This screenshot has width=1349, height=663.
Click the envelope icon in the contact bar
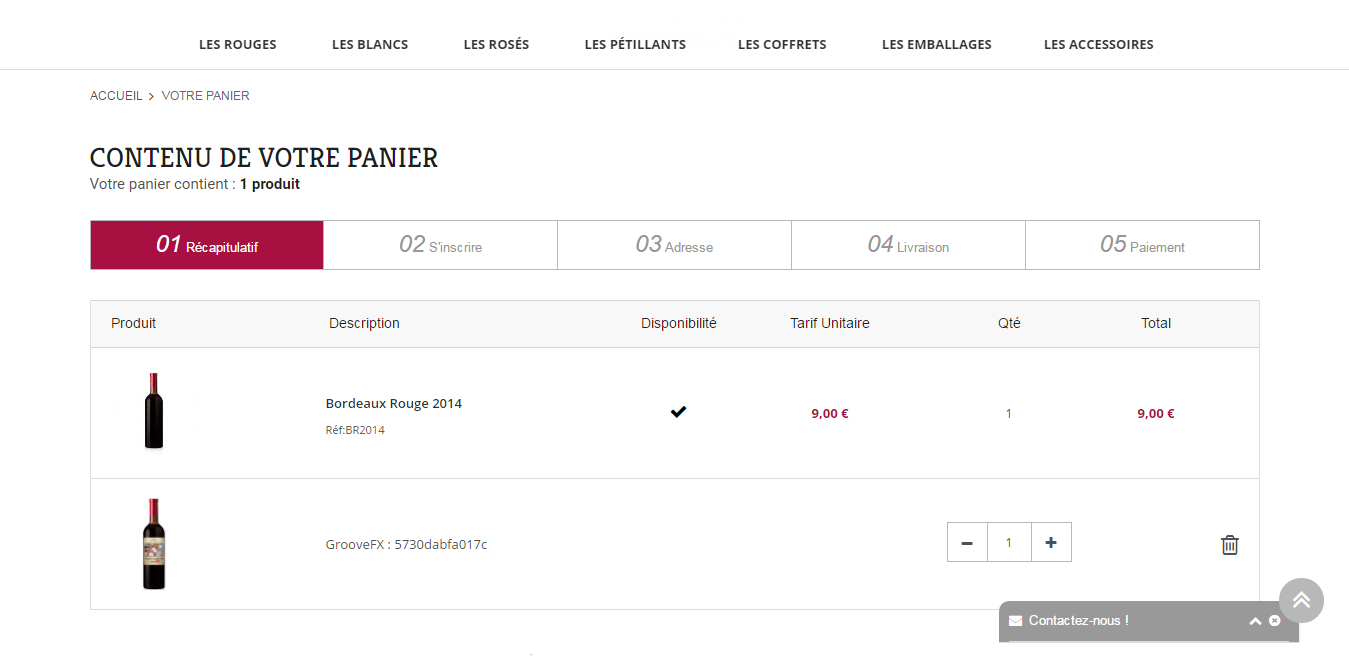[1016, 621]
